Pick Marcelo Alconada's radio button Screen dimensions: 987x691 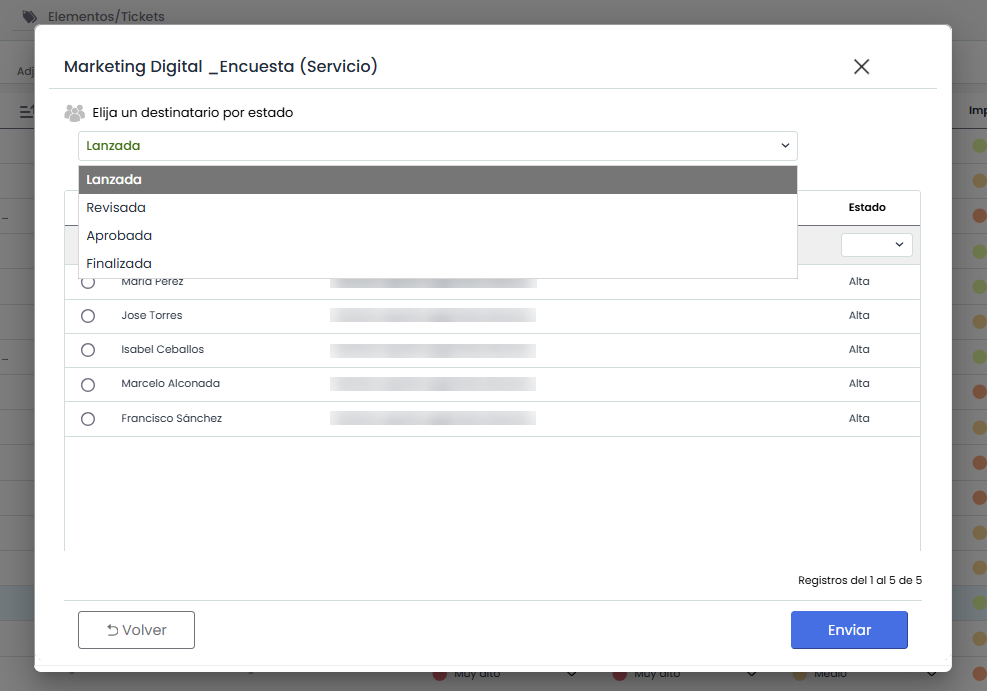[88, 384]
